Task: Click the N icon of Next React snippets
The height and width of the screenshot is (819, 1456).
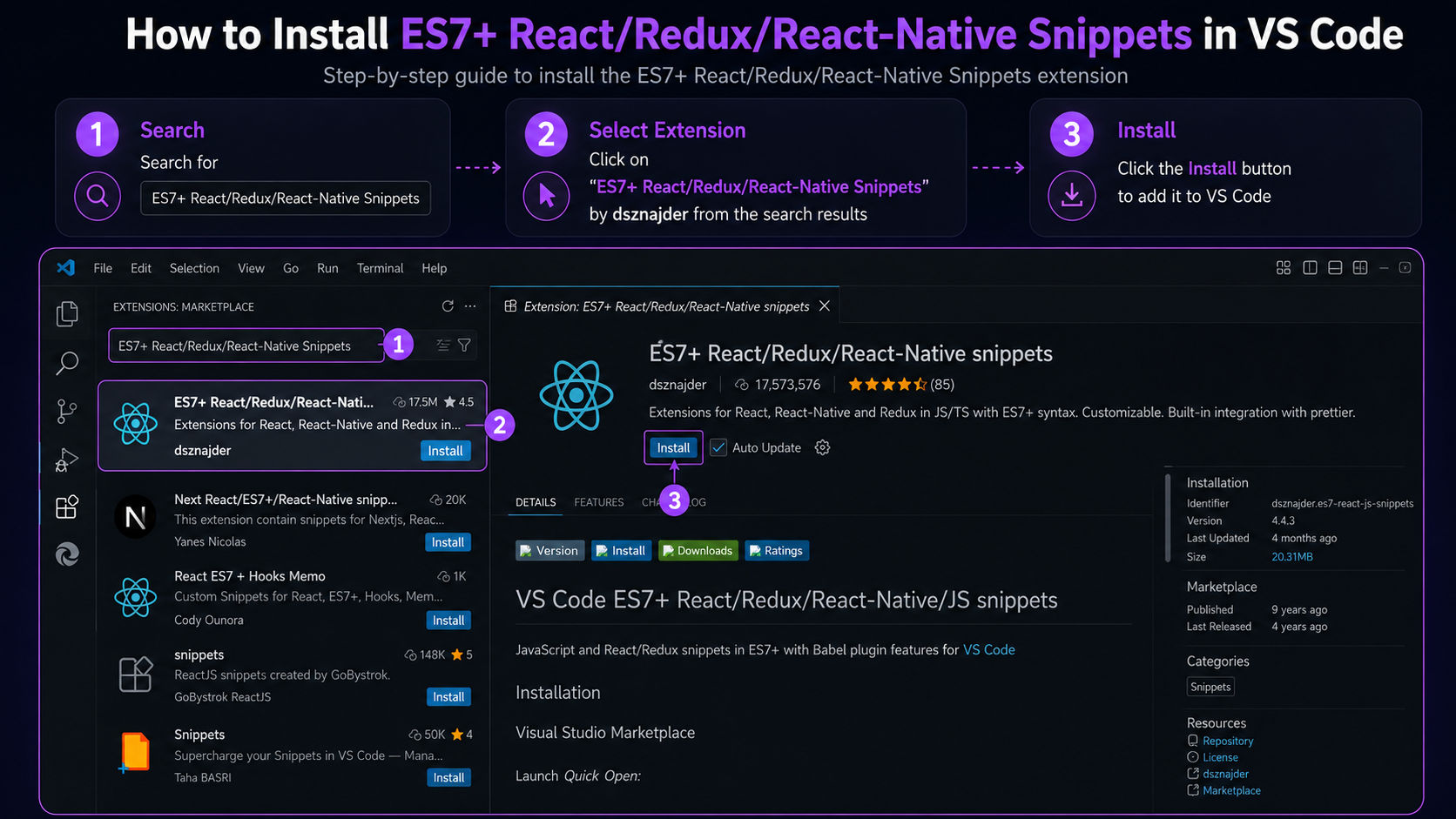Action: tap(135, 517)
